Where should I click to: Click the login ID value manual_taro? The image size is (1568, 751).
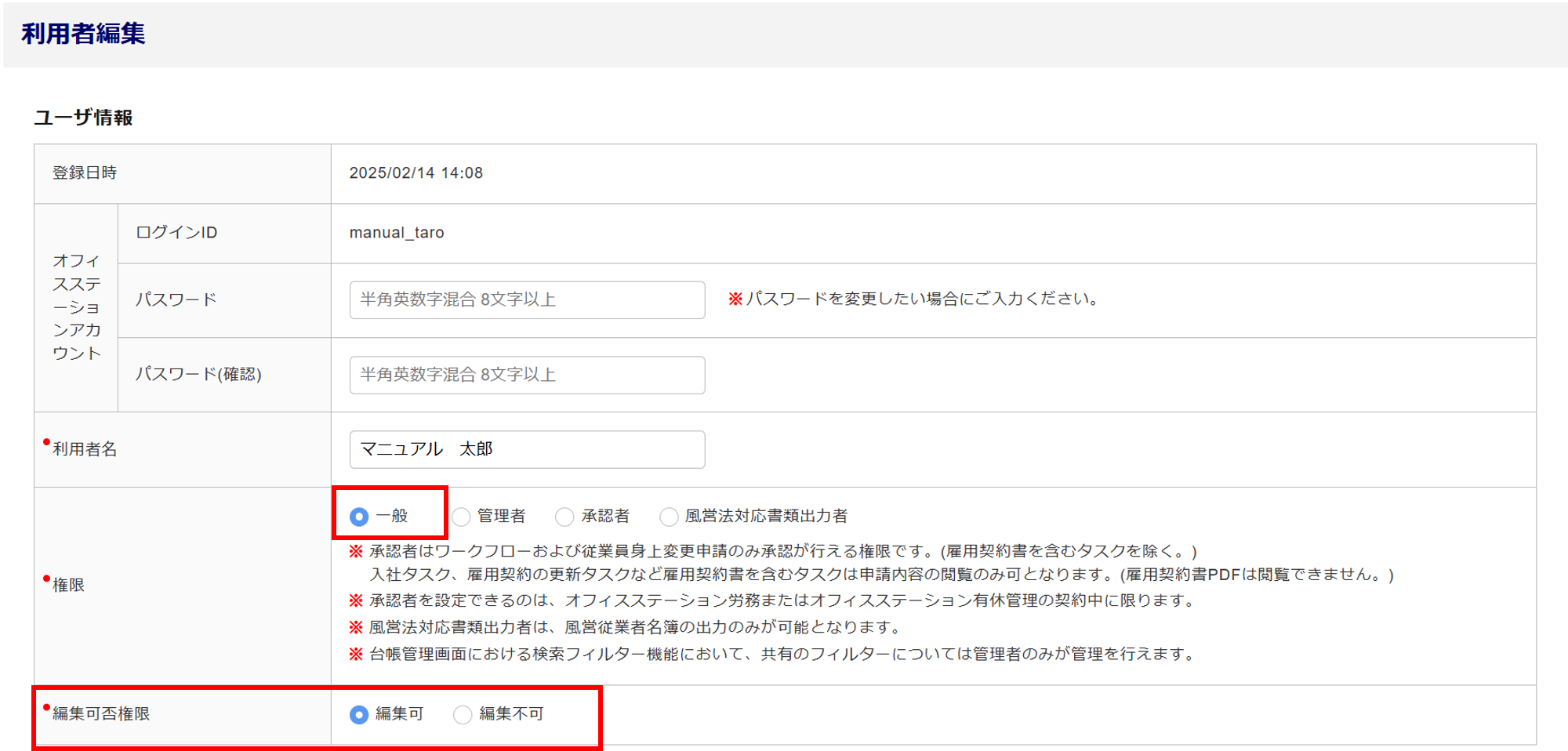[x=397, y=233]
